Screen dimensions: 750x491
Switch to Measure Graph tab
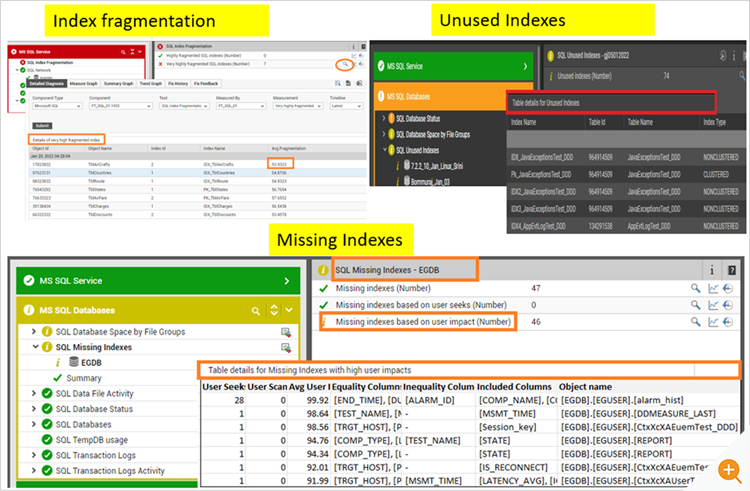pyautogui.click(x=84, y=83)
